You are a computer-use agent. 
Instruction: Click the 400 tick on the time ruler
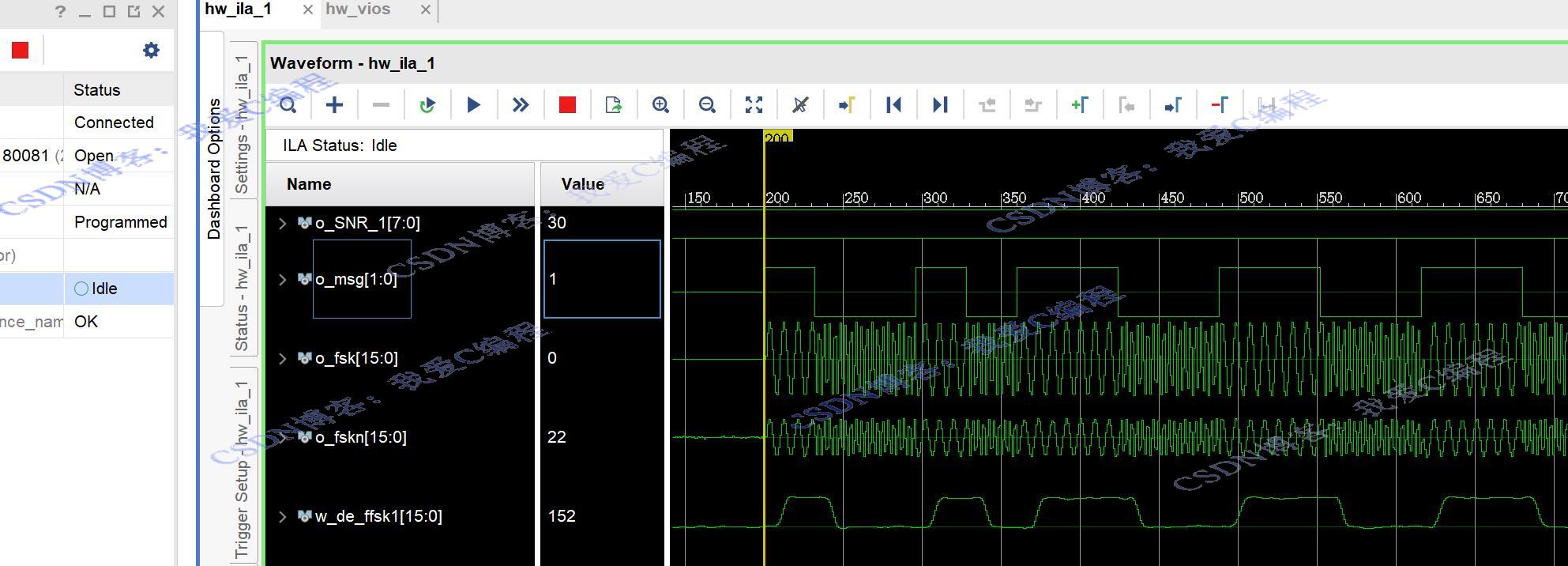click(x=1093, y=198)
